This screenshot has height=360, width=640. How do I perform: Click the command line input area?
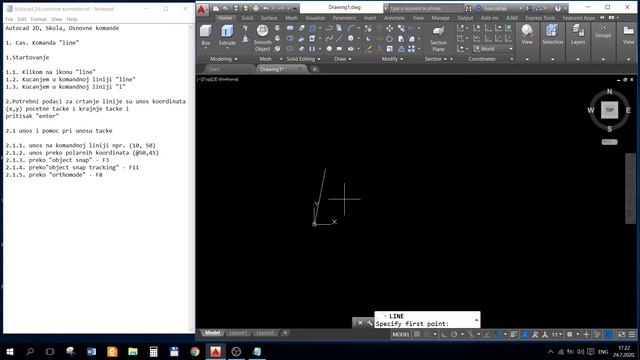pos(424,324)
